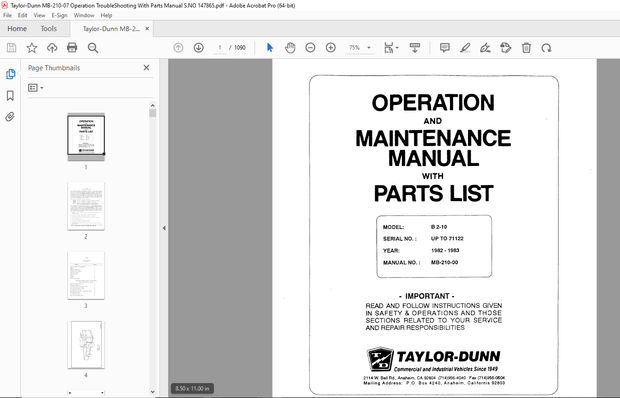This screenshot has height=398, width=620.
Task: Zoom in with plus icon
Action: coord(331,48)
